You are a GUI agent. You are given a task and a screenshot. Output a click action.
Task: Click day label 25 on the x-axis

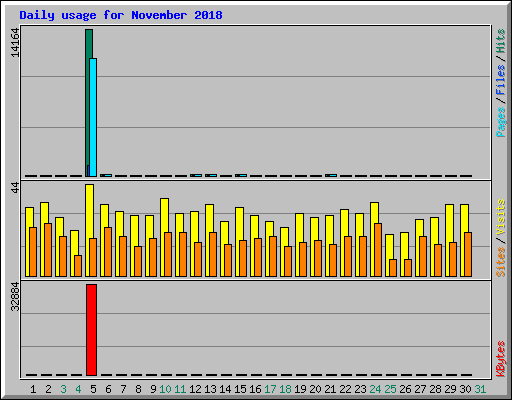(390, 389)
